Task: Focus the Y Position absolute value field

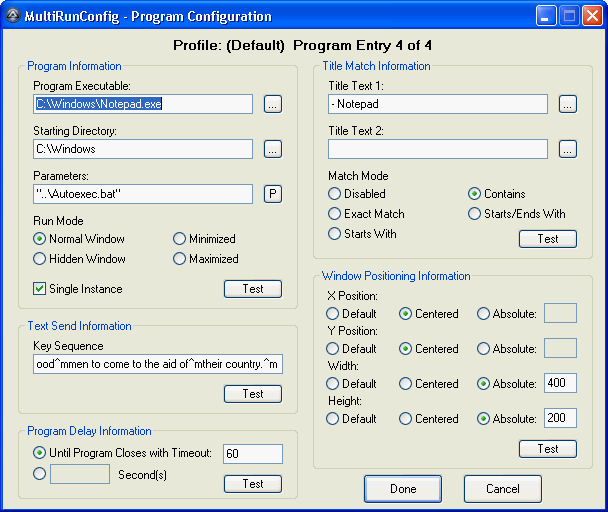Action: [560, 348]
